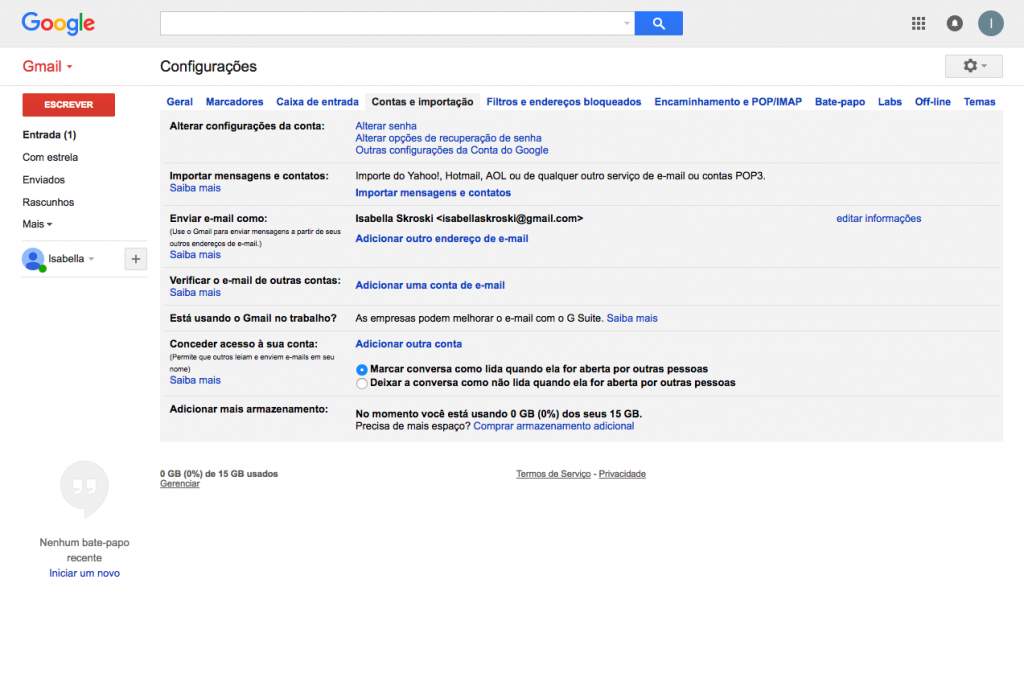Click Saiba mais under Verificar o e-mail
This screenshot has width=1024, height=678.
[195, 293]
